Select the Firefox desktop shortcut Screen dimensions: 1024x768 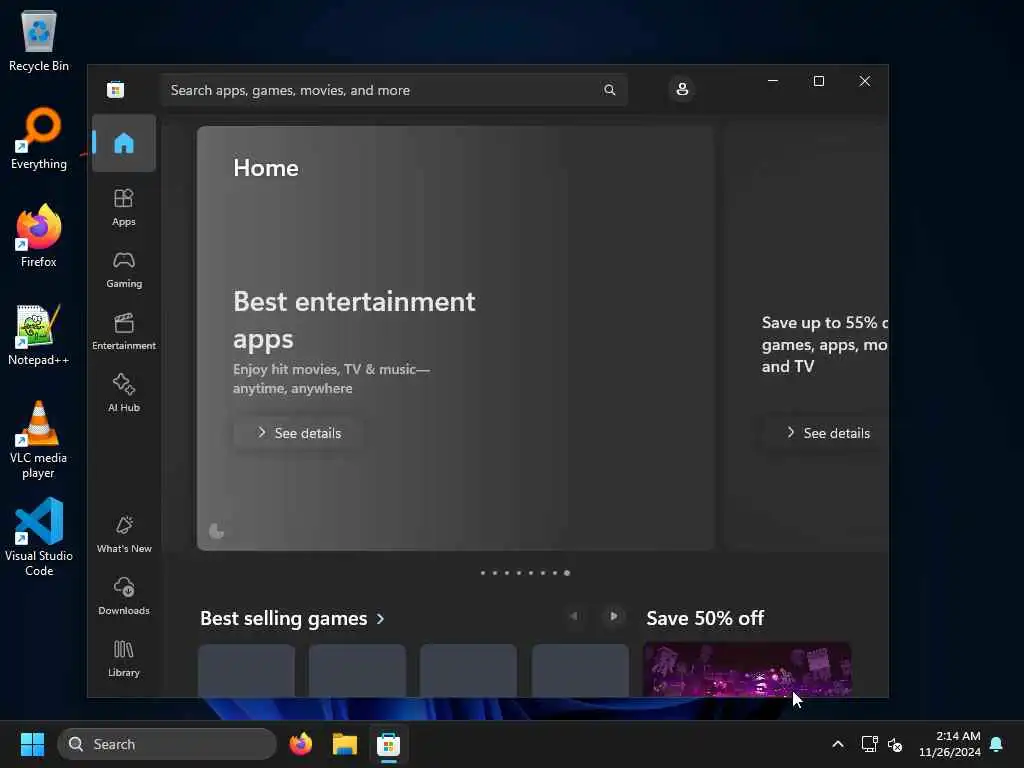pos(39,236)
